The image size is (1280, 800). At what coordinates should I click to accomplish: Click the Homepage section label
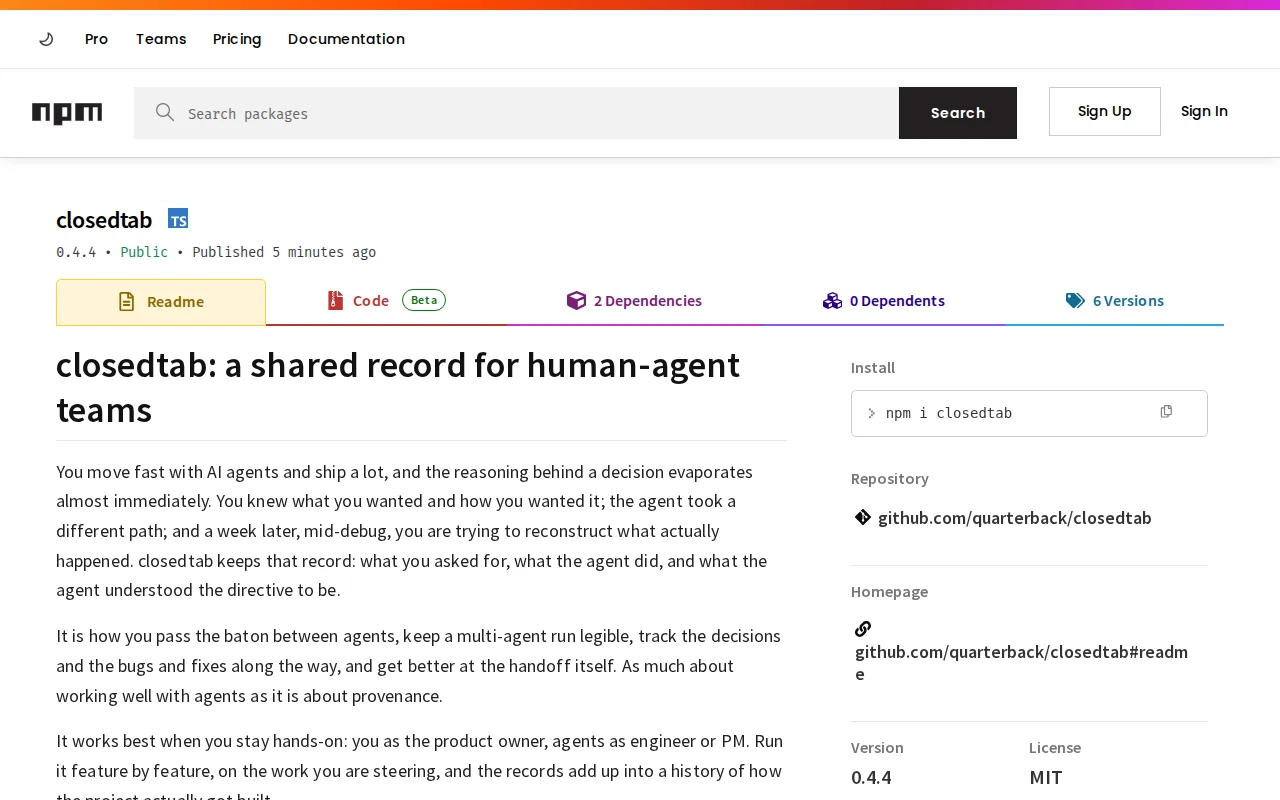tap(889, 592)
